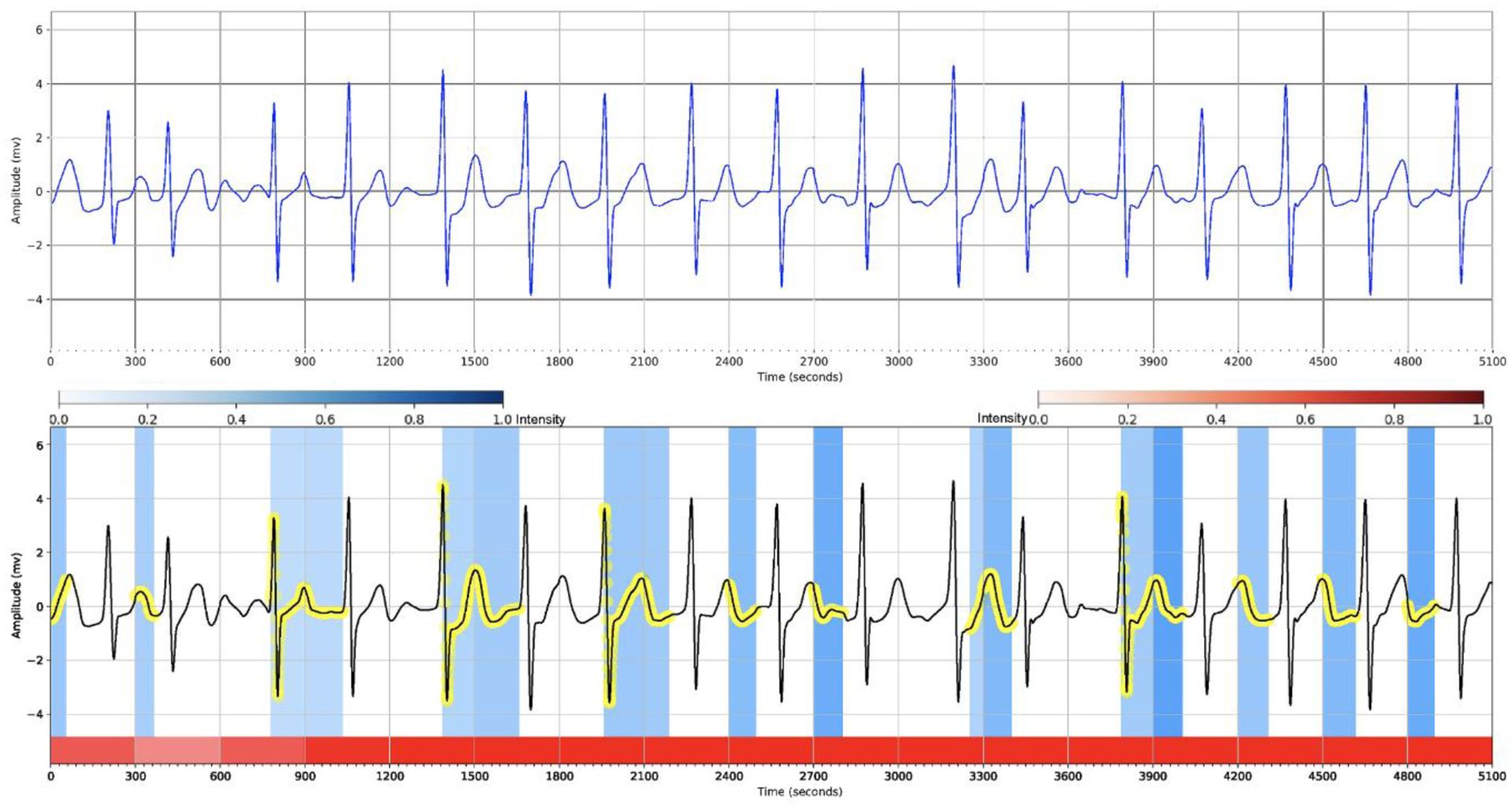Click the blue shaded band at 4500 seconds
The width and height of the screenshot is (1512, 809).
tap(1339, 582)
